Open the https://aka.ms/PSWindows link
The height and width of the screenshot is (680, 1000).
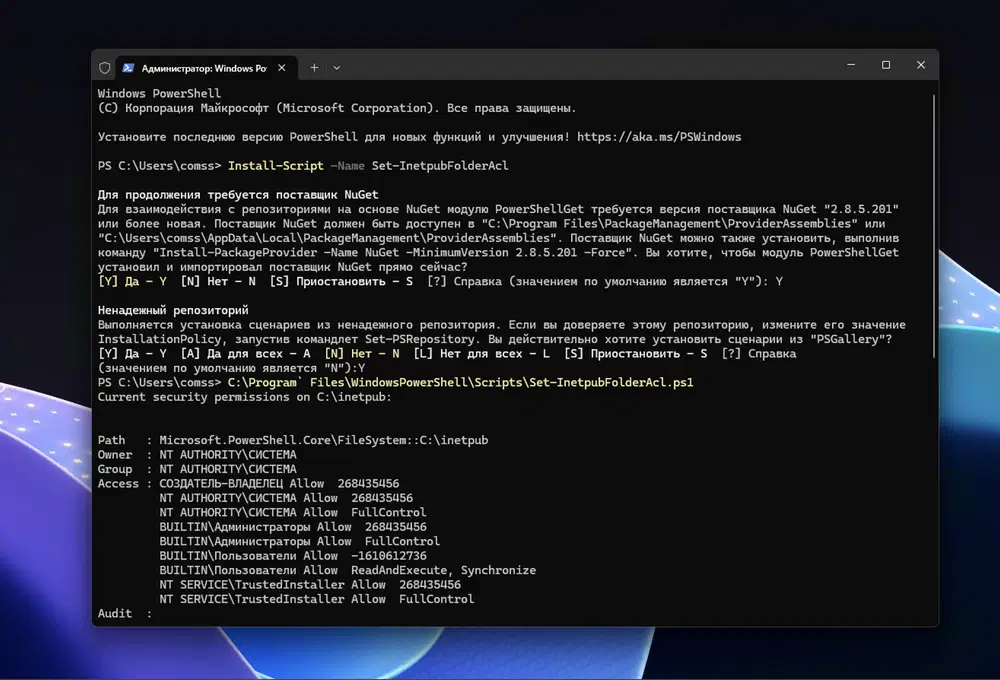[x=659, y=137]
